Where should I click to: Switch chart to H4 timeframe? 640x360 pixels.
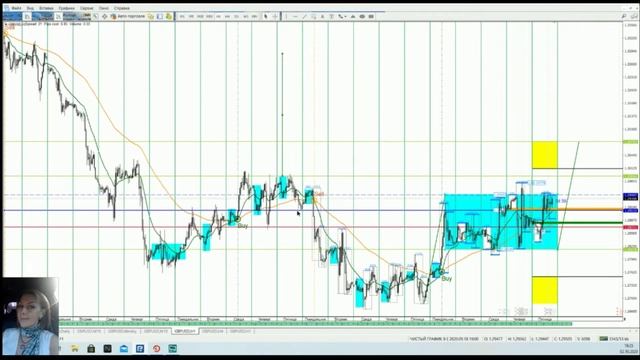pyautogui.click(x=227, y=16)
